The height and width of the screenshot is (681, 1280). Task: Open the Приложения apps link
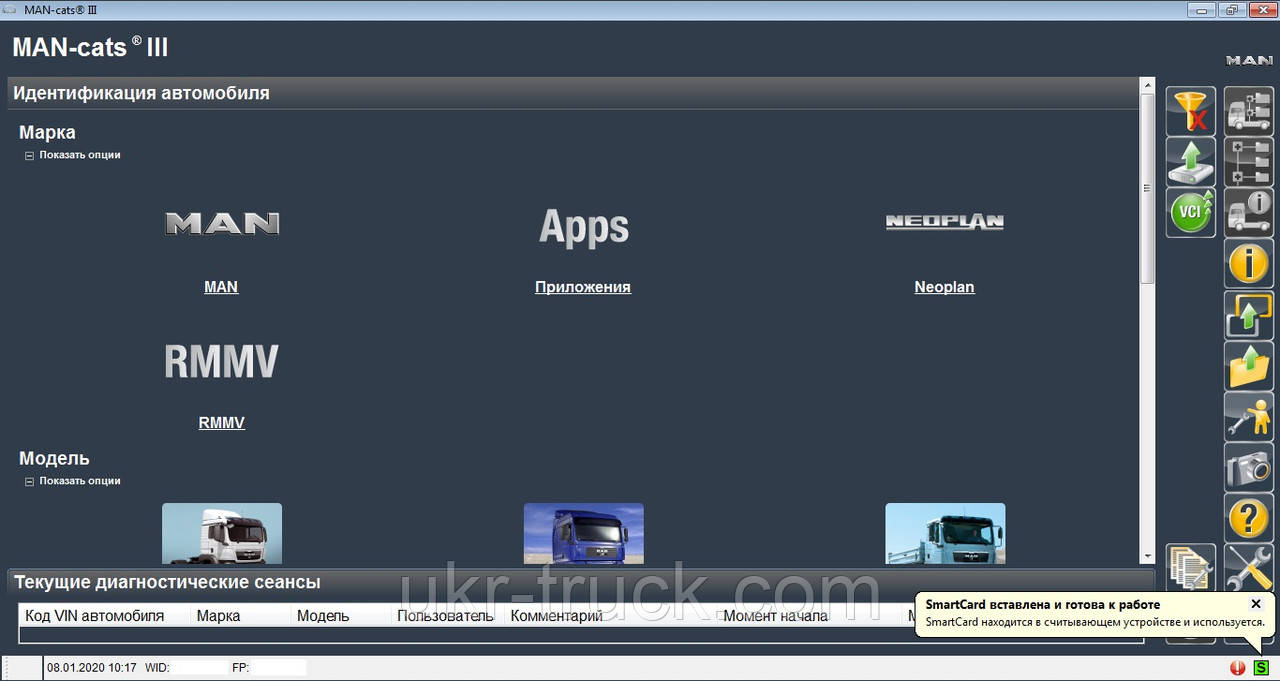[x=582, y=287]
